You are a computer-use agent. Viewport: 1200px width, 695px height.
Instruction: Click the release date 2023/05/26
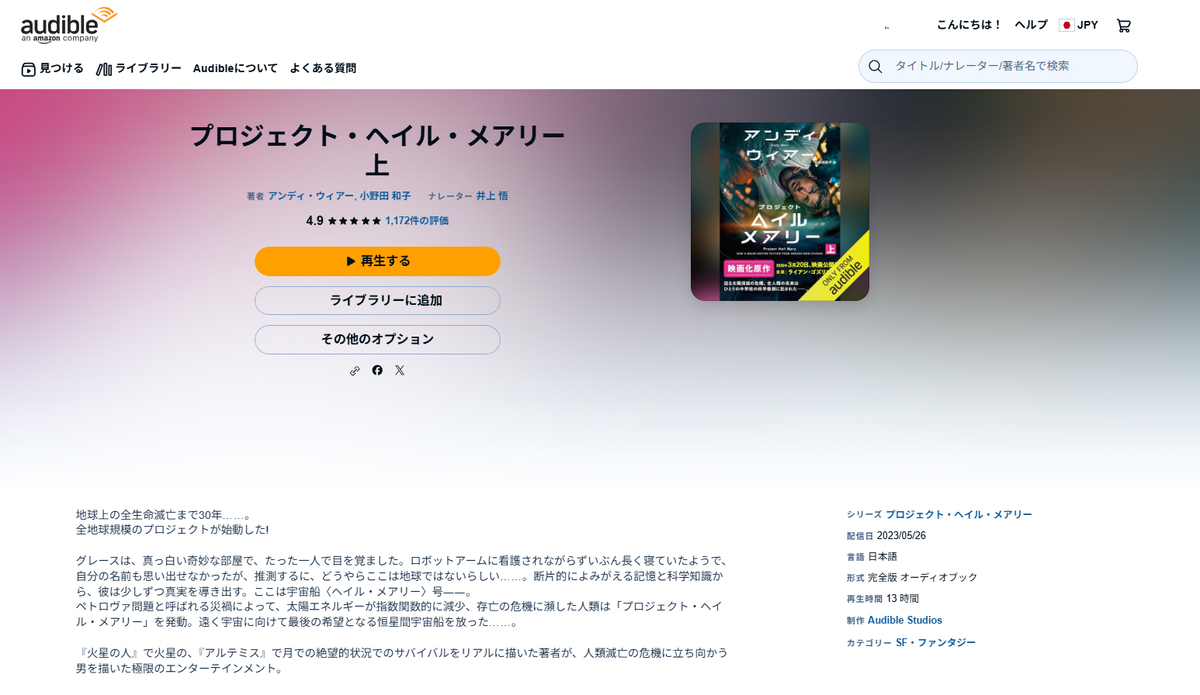901,535
